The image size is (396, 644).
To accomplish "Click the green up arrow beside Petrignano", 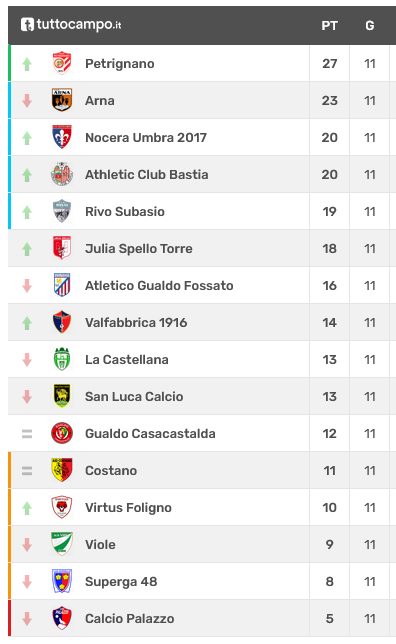I will [x=27, y=64].
